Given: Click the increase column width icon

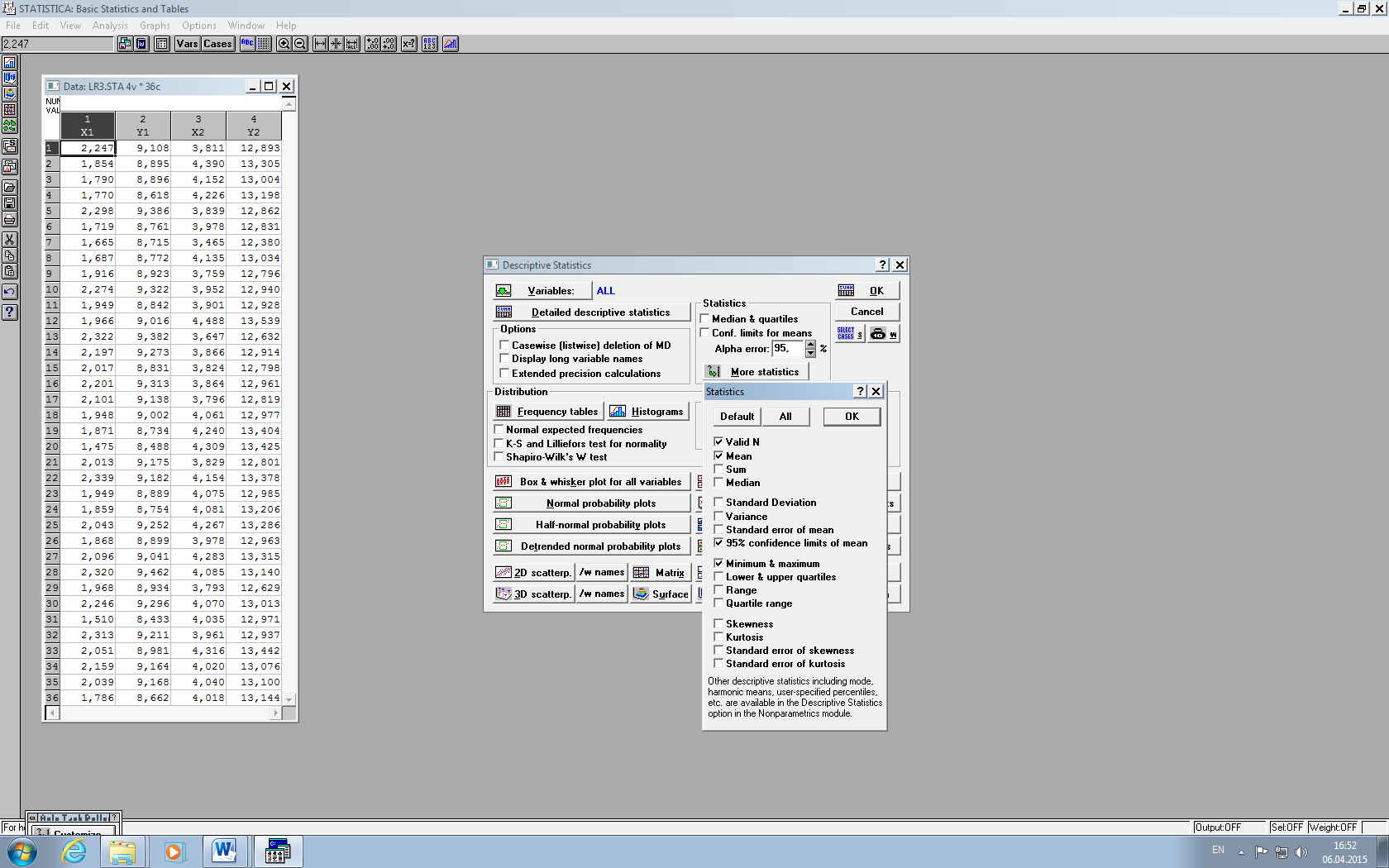Looking at the screenshot, I should tap(320, 44).
